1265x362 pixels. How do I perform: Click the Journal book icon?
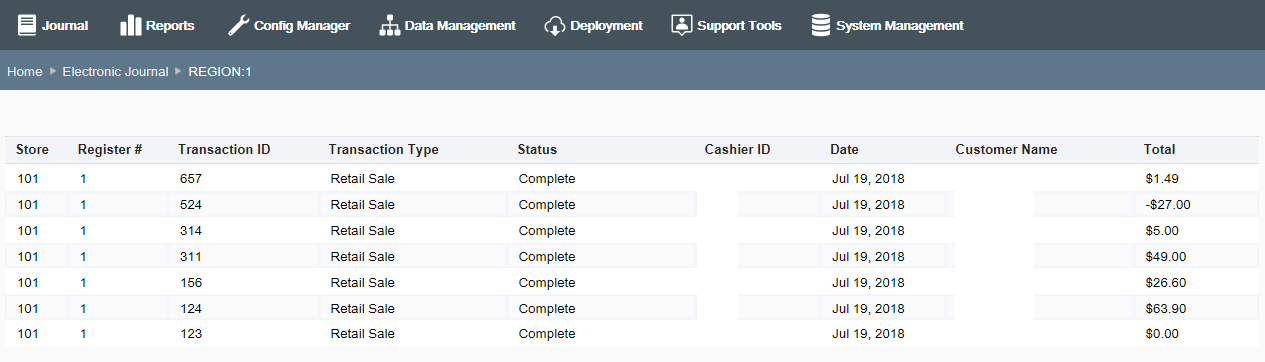[x=27, y=25]
